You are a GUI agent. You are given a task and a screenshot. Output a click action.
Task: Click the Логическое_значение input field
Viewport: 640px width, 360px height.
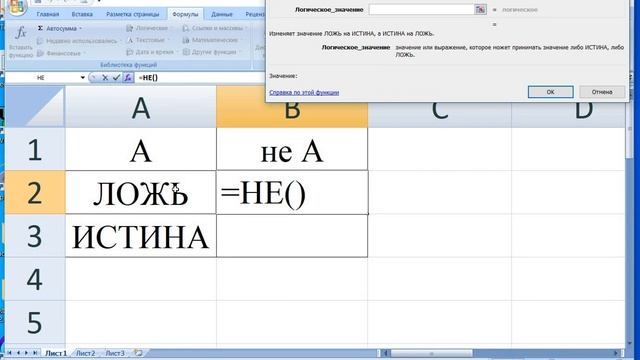422,9
